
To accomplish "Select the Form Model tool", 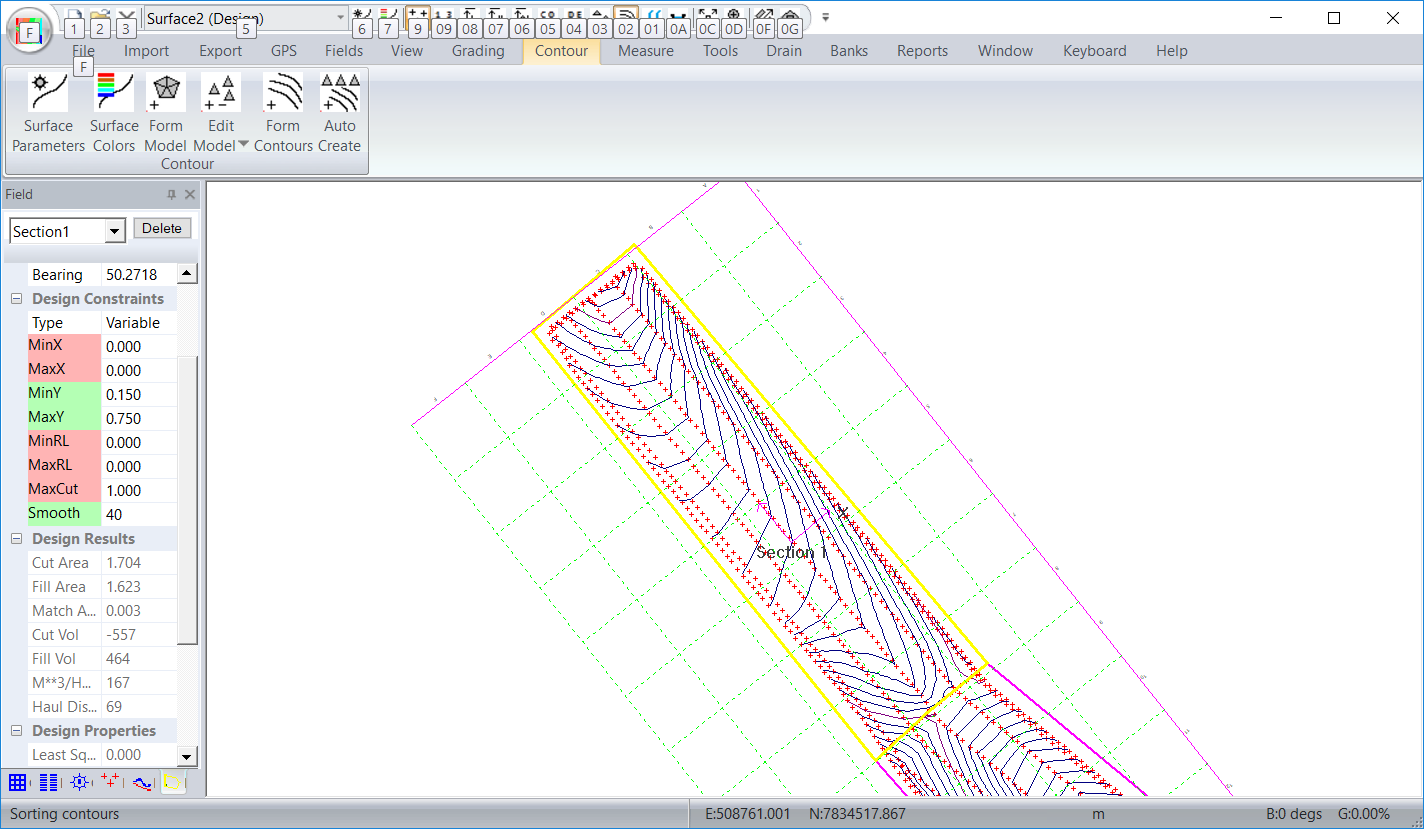I will coord(166,112).
